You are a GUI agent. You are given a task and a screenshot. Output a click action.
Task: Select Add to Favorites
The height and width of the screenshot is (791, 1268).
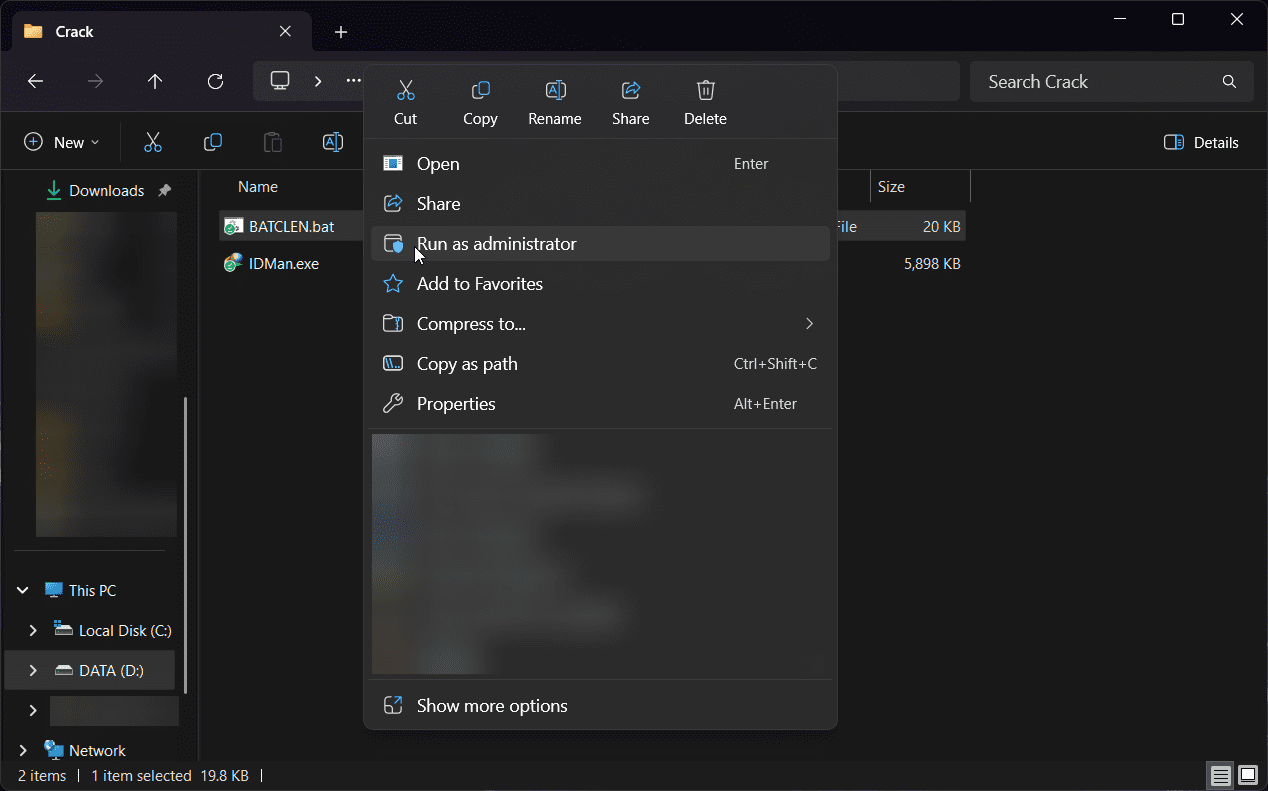(x=600, y=284)
